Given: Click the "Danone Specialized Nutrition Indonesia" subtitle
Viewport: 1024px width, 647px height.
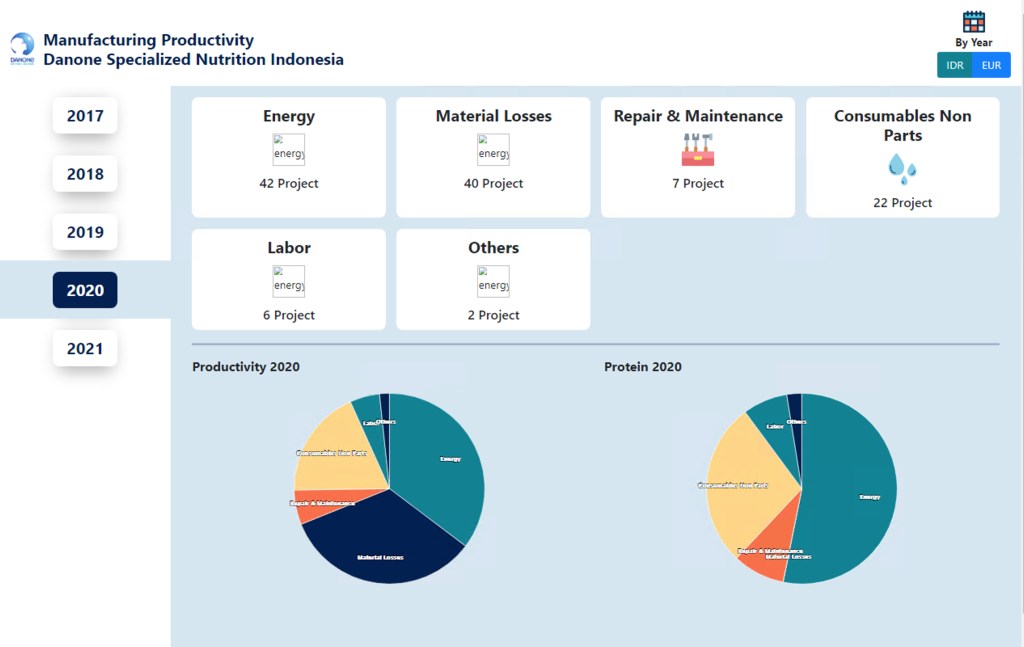Looking at the screenshot, I should coord(193,59).
